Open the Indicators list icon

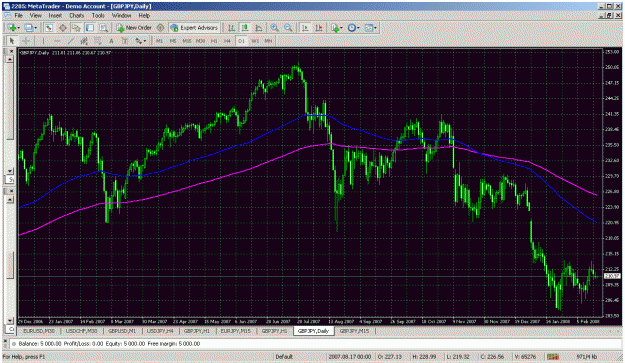click(x=334, y=27)
